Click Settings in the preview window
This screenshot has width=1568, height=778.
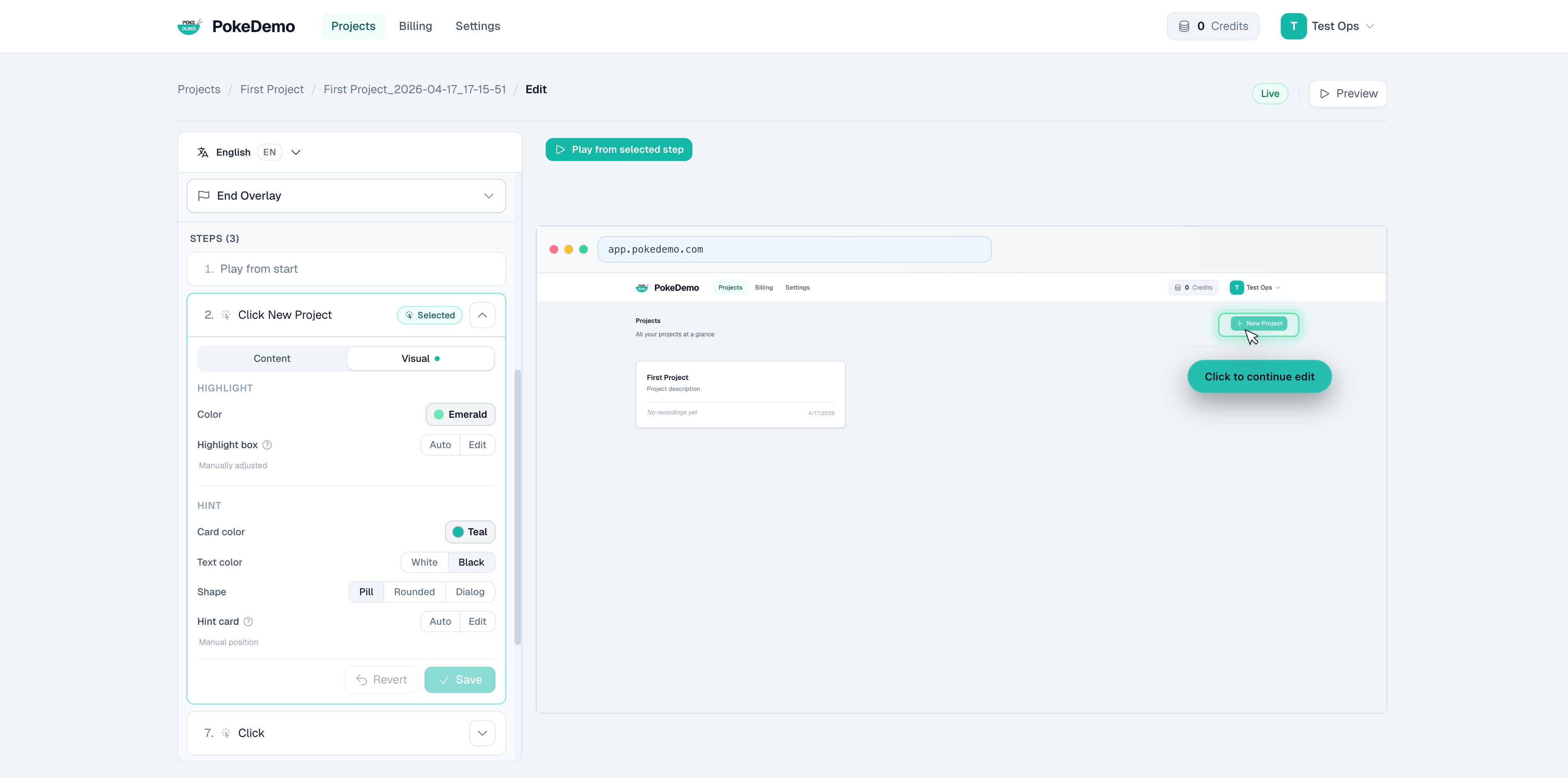[x=798, y=288]
